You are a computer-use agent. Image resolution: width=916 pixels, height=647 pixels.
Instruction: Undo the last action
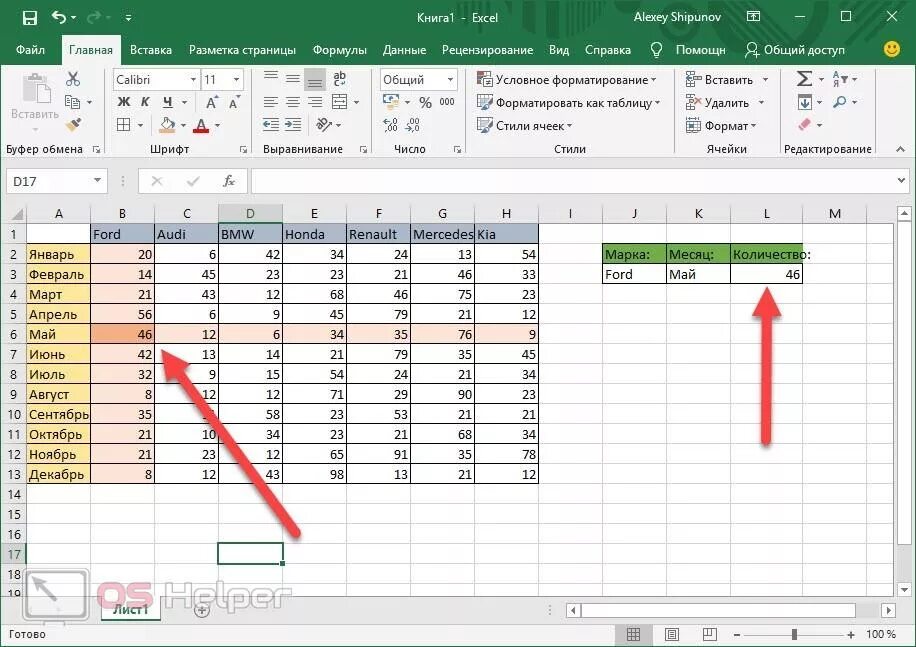click(58, 17)
